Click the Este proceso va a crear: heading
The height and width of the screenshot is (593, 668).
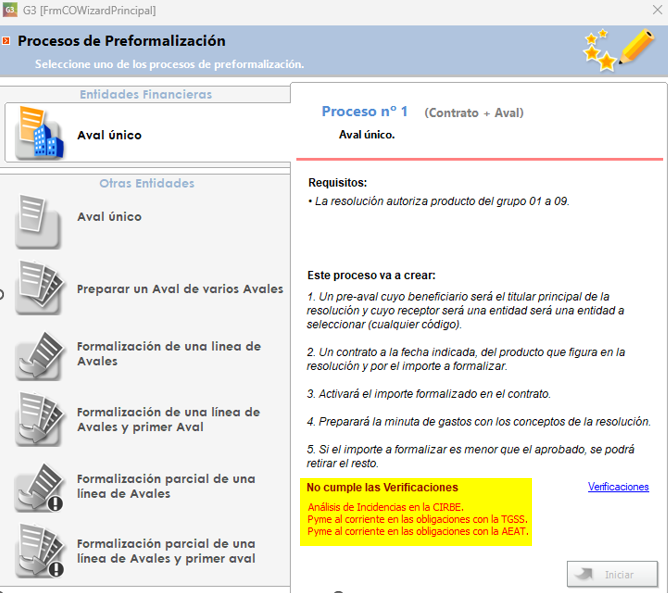pyautogui.click(x=371, y=275)
